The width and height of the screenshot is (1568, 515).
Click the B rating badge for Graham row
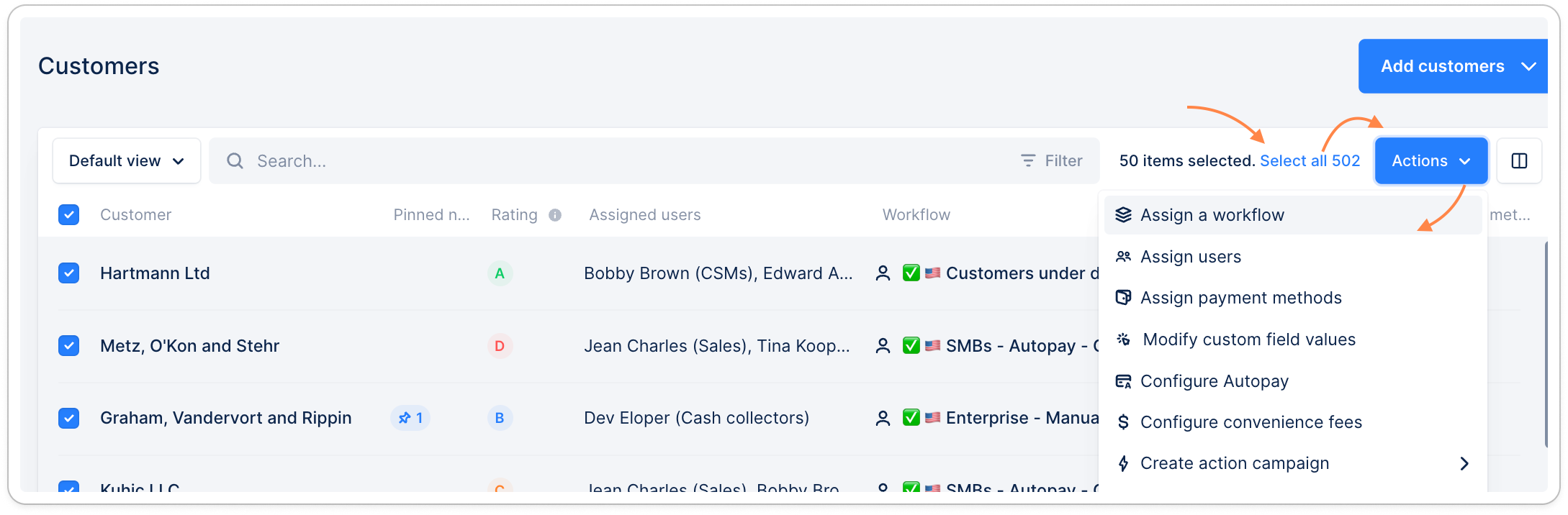(500, 418)
